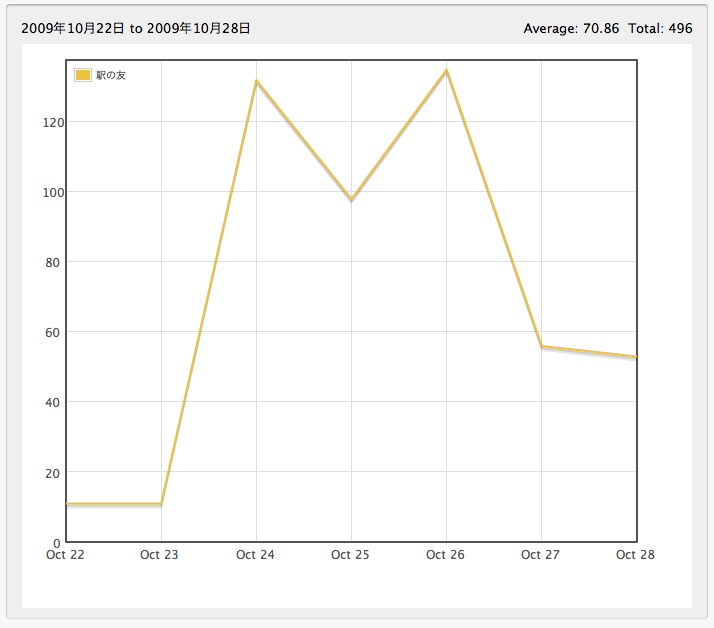
Task: Click the 120 y-axis label
Action: [x=47, y=122]
